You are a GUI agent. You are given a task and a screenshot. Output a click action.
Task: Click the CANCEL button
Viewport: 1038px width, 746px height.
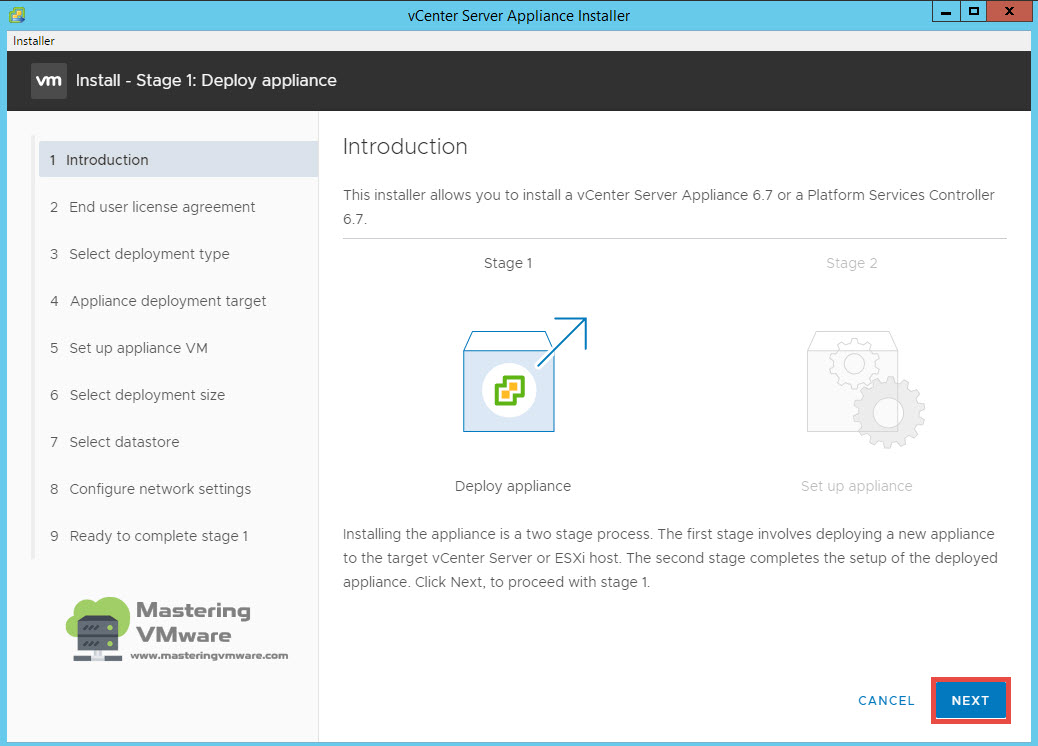tap(886, 700)
